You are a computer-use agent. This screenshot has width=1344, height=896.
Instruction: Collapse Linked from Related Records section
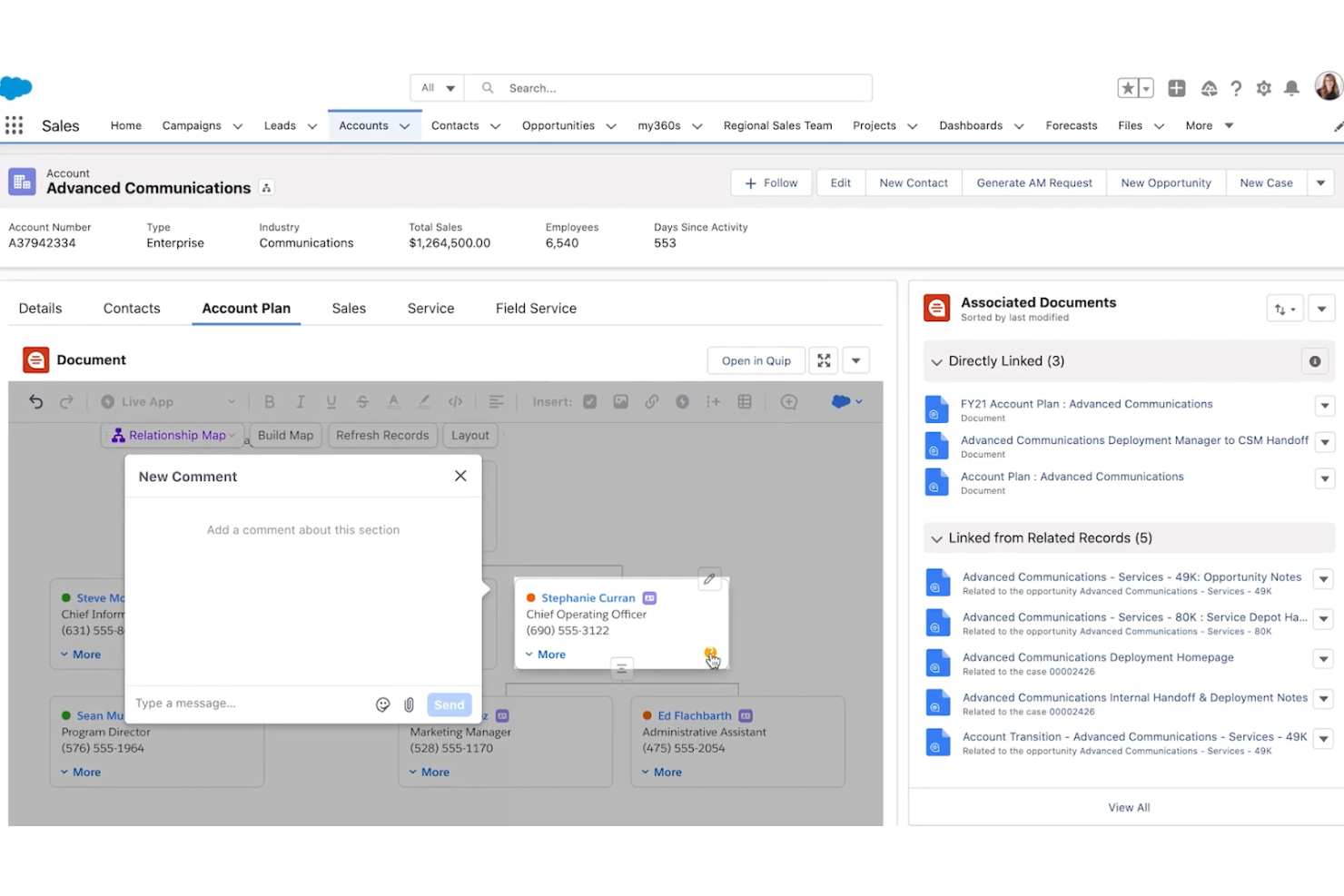(x=936, y=538)
